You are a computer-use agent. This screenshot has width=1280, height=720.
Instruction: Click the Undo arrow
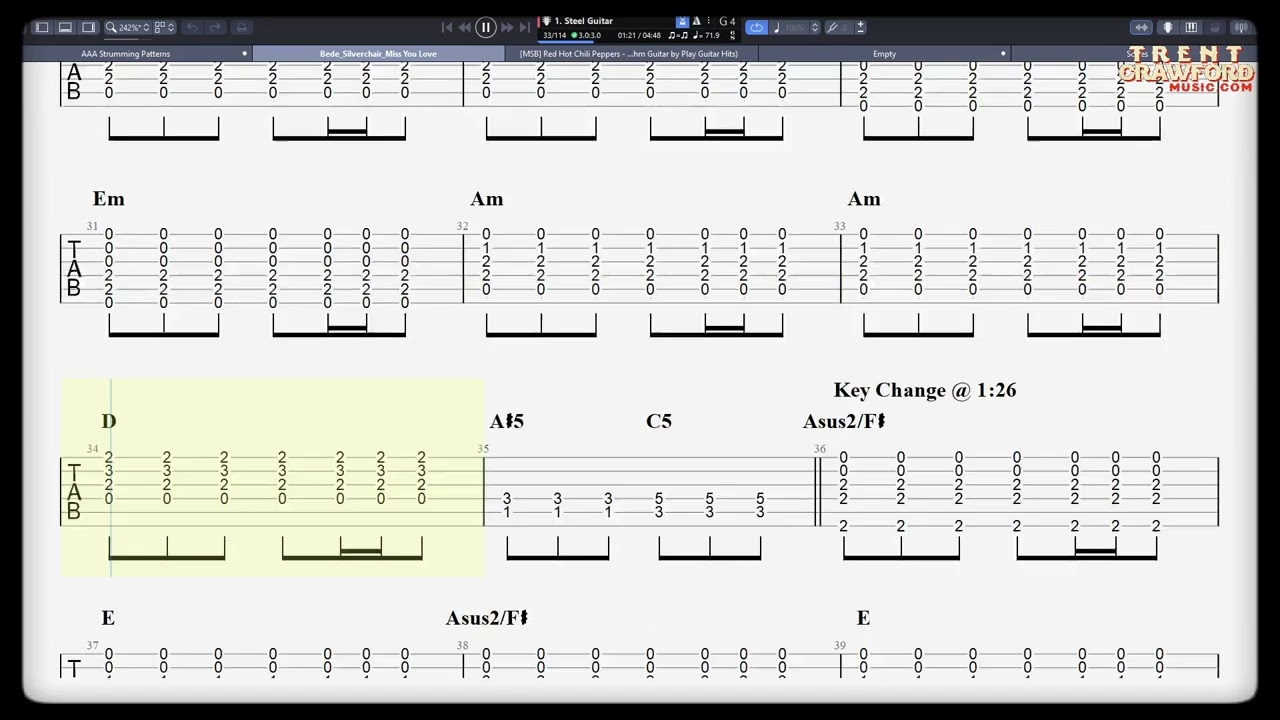[192, 27]
